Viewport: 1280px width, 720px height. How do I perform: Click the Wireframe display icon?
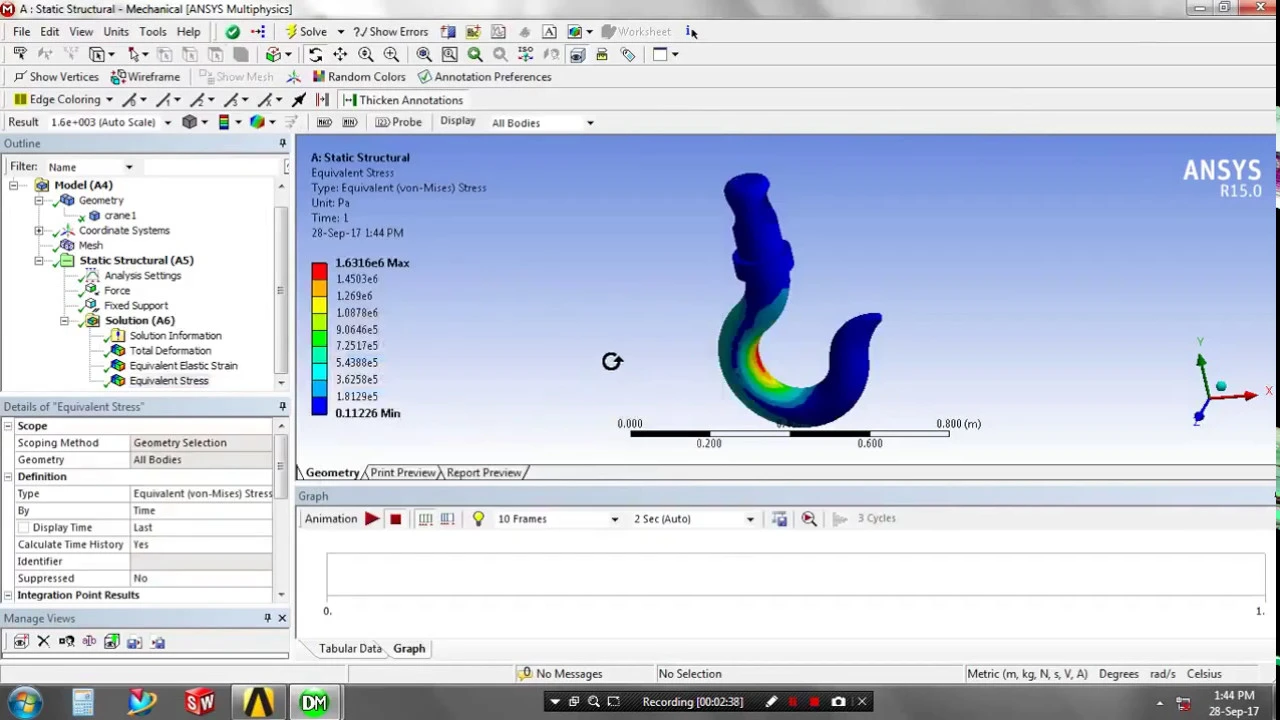point(118,77)
